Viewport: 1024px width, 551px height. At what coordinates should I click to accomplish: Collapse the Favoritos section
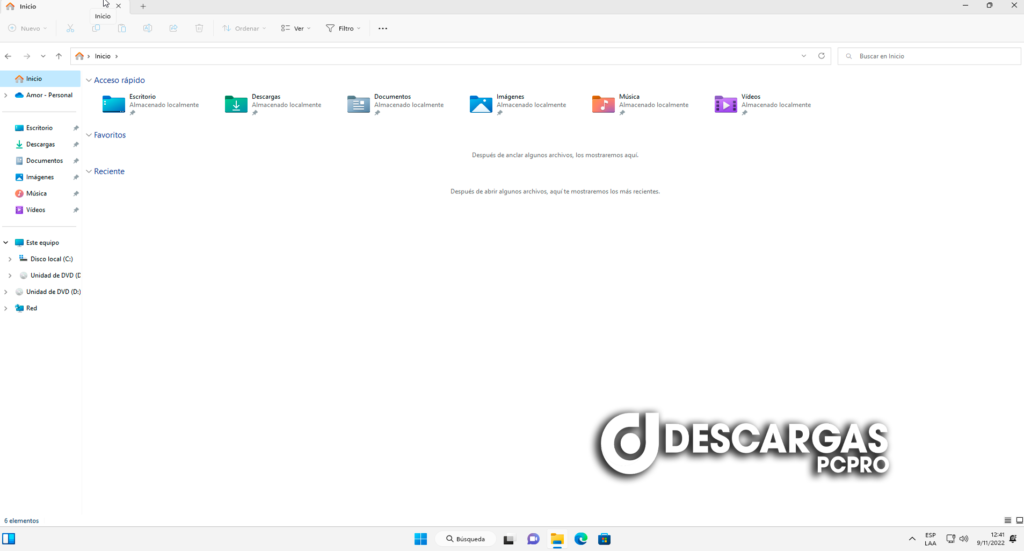(88, 135)
